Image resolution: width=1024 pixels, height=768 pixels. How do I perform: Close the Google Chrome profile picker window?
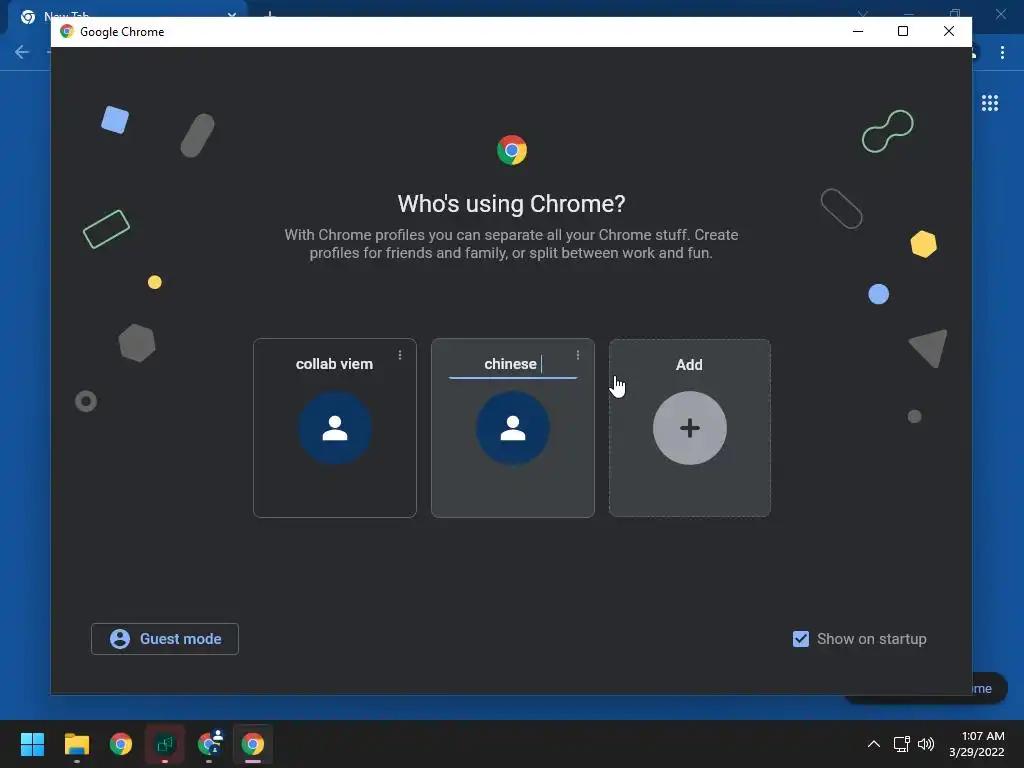click(949, 31)
